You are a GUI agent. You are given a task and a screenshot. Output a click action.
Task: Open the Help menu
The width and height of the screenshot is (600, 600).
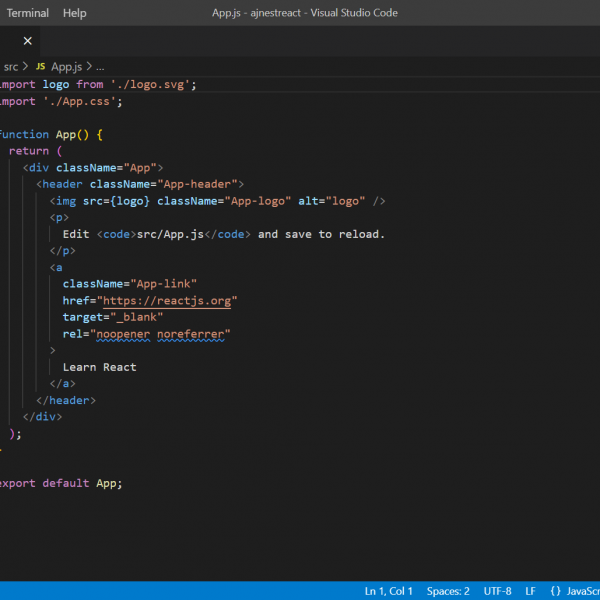74,13
